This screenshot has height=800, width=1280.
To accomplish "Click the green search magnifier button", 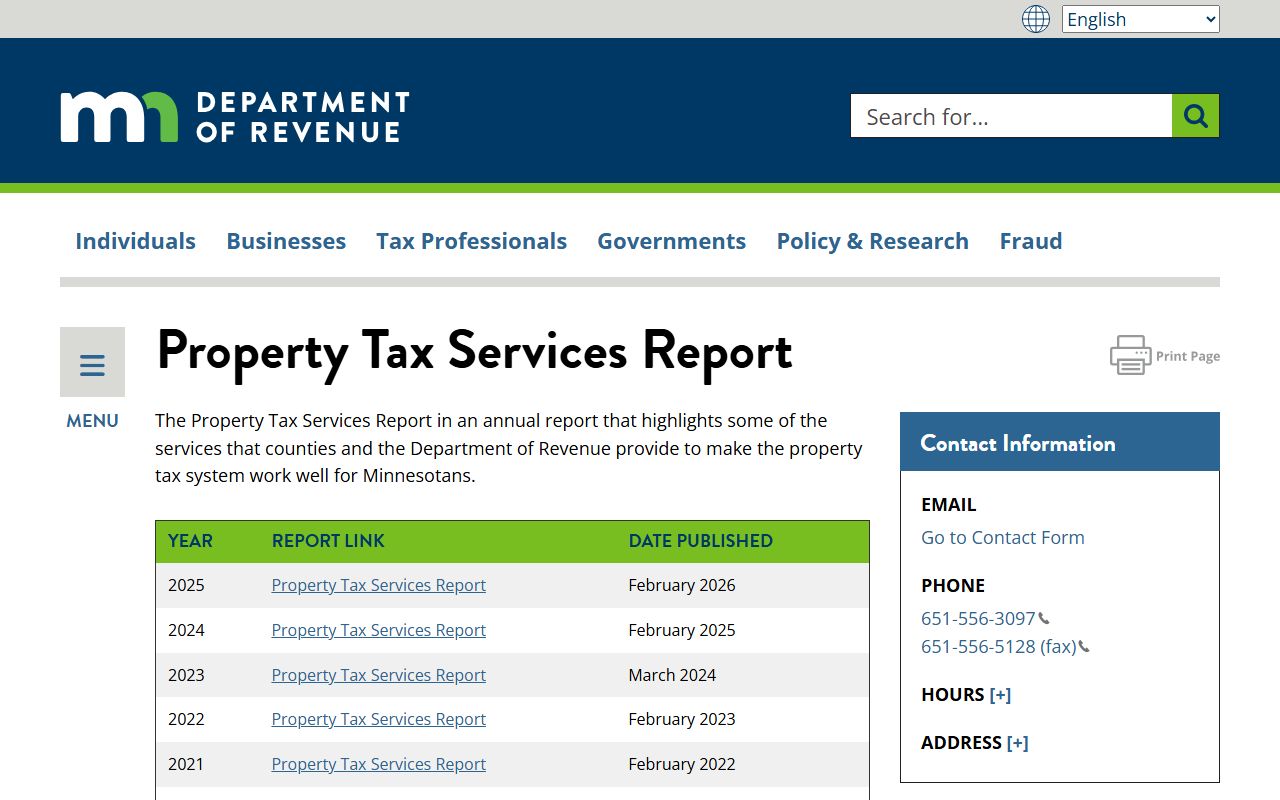I will (1196, 116).
